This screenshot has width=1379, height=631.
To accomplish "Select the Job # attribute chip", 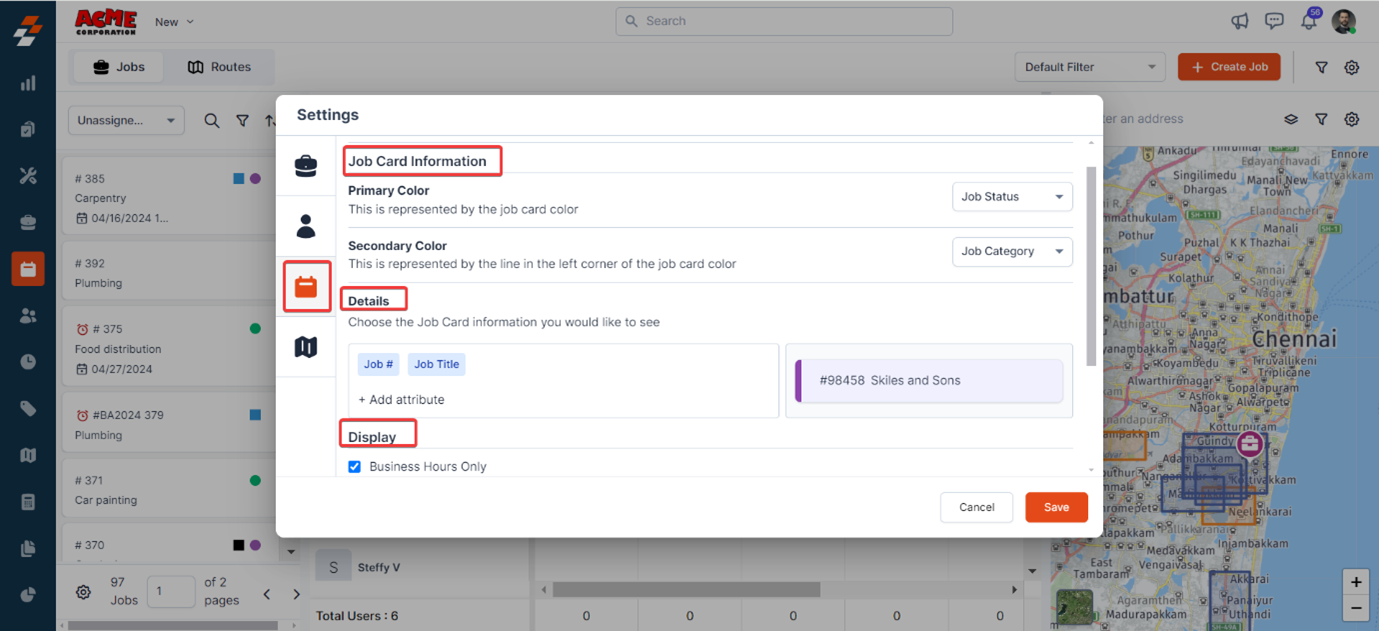I will [379, 364].
